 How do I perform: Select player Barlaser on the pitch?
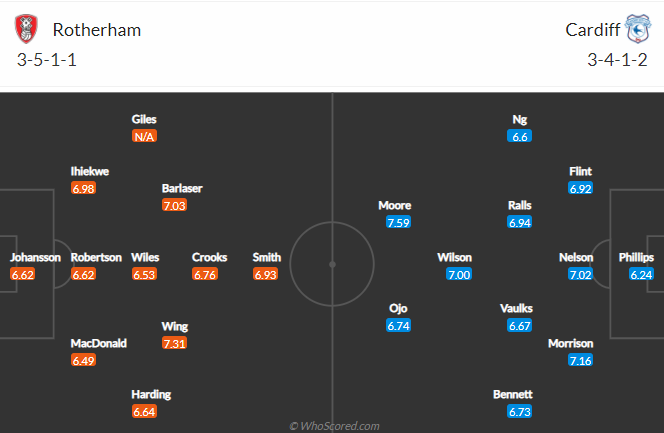(182, 188)
